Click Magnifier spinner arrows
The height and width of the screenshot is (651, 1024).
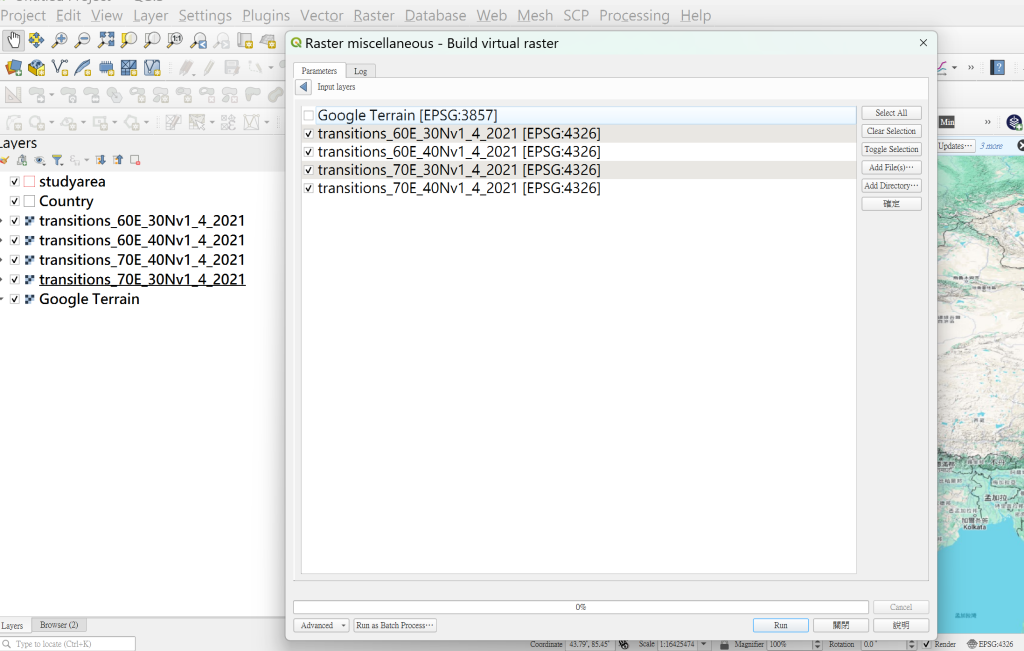point(817,644)
